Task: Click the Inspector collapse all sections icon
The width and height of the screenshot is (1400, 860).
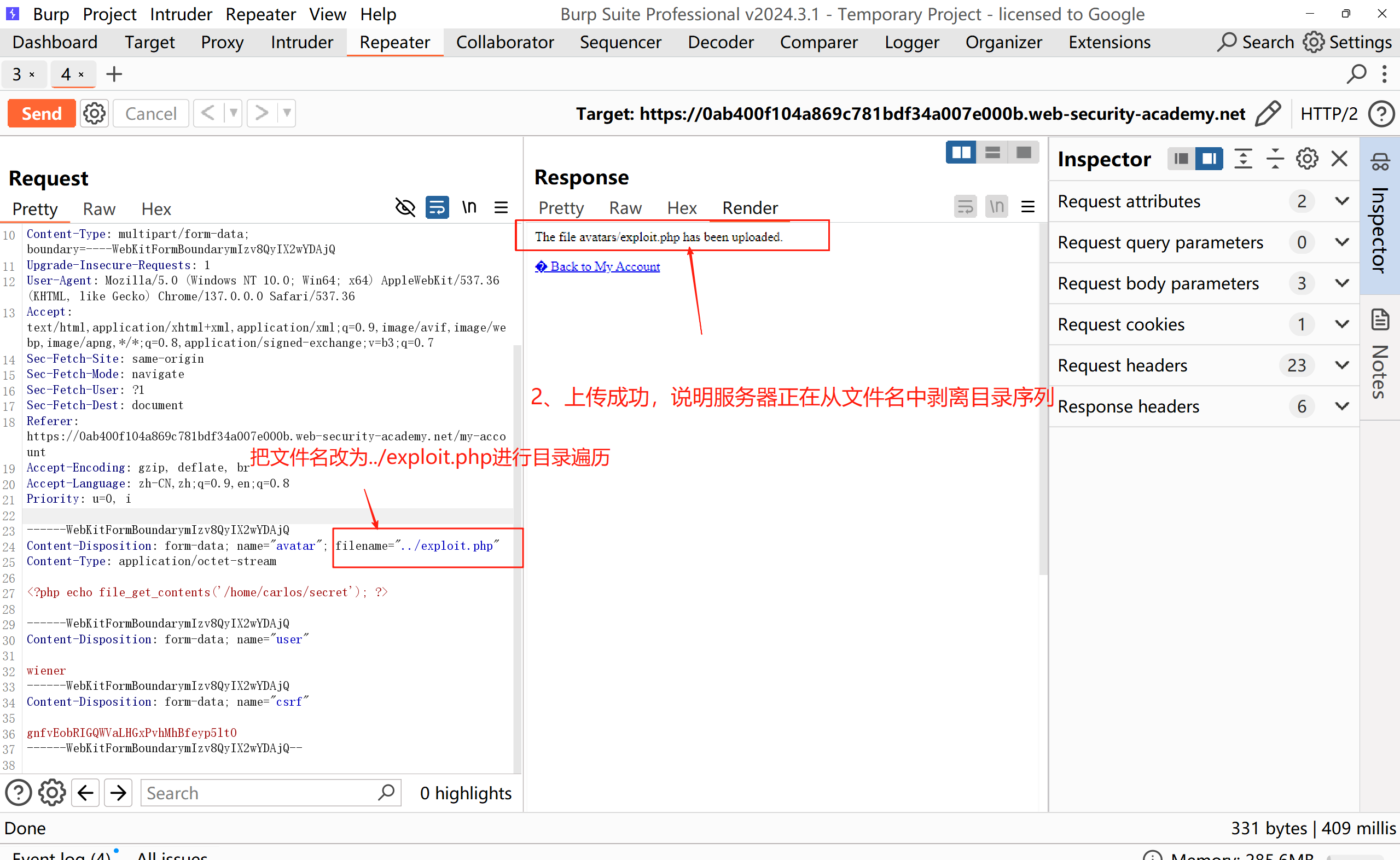Action: (1275, 159)
